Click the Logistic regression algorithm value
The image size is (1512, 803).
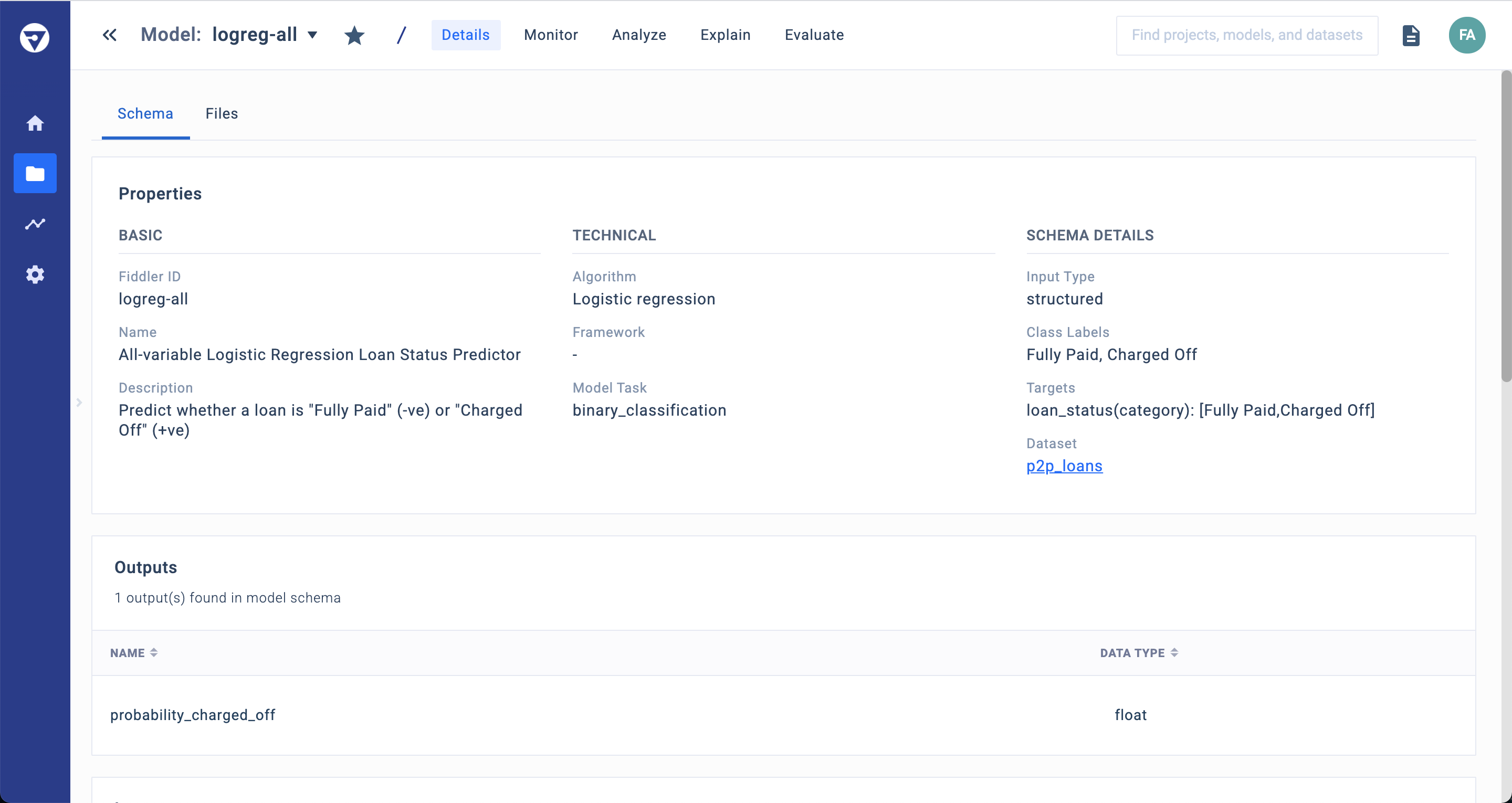644,299
